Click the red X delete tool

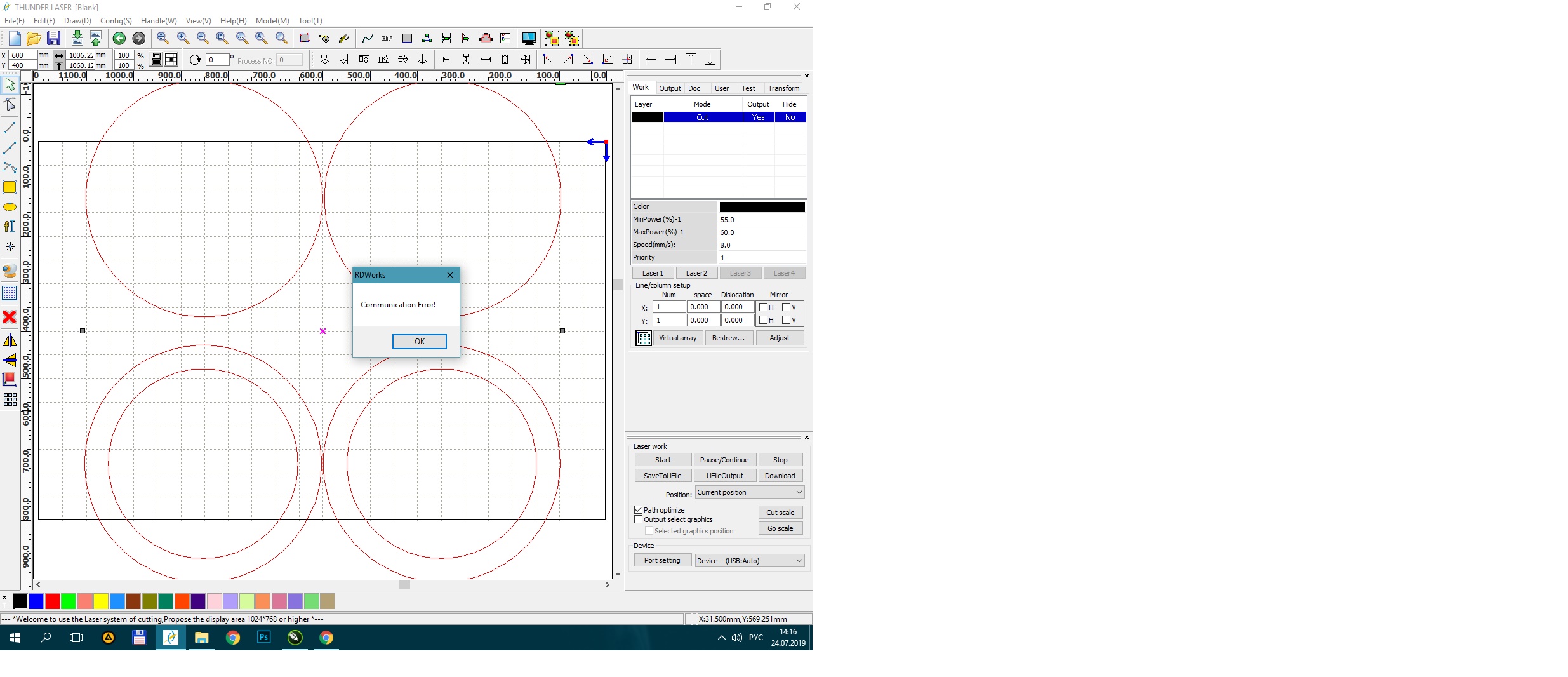[x=10, y=317]
